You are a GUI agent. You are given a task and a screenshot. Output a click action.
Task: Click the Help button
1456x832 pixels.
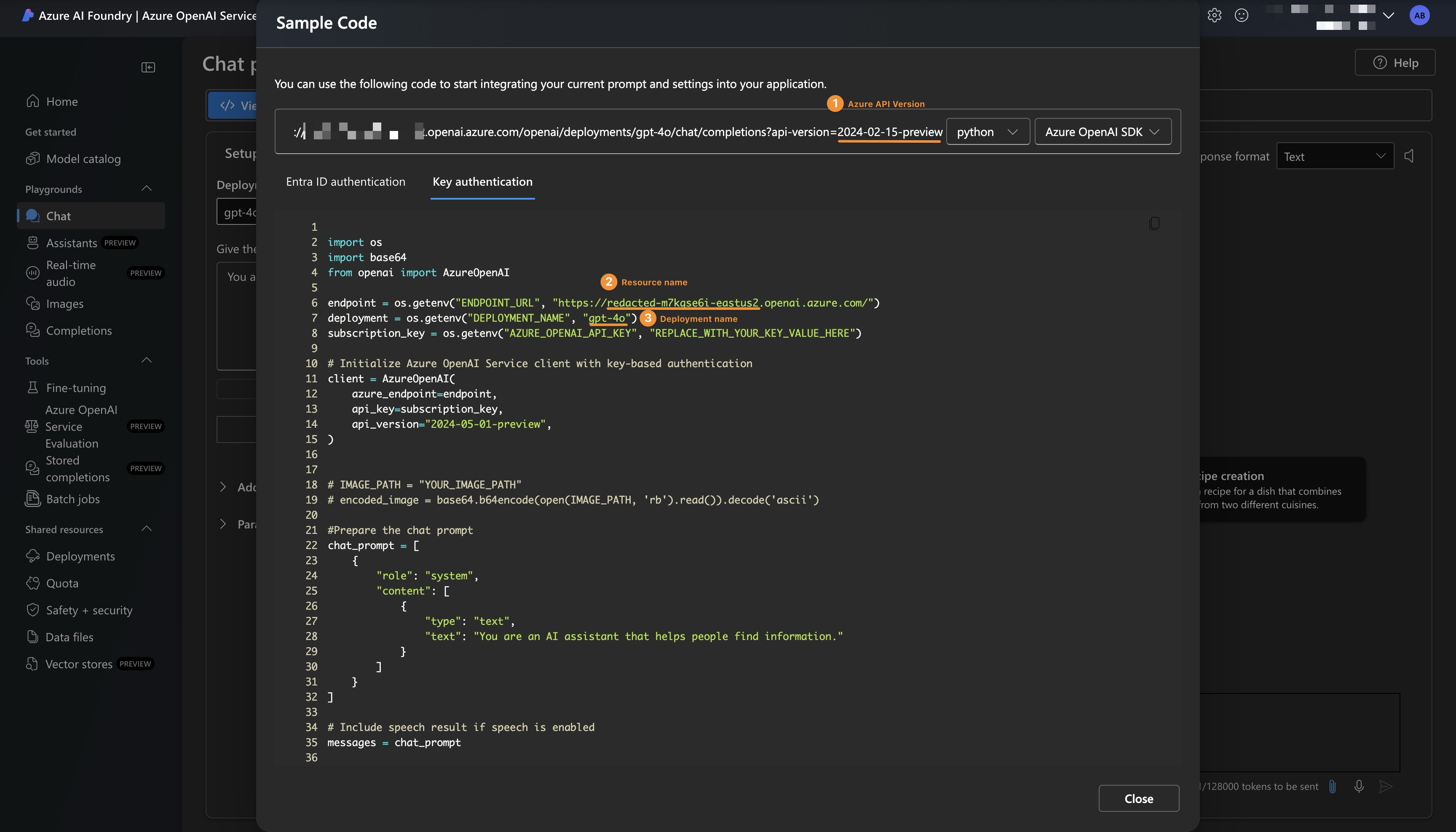click(x=1395, y=63)
